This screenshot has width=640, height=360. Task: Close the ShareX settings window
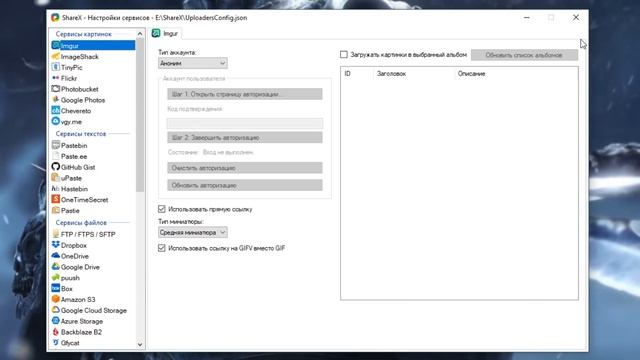(576, 18)
